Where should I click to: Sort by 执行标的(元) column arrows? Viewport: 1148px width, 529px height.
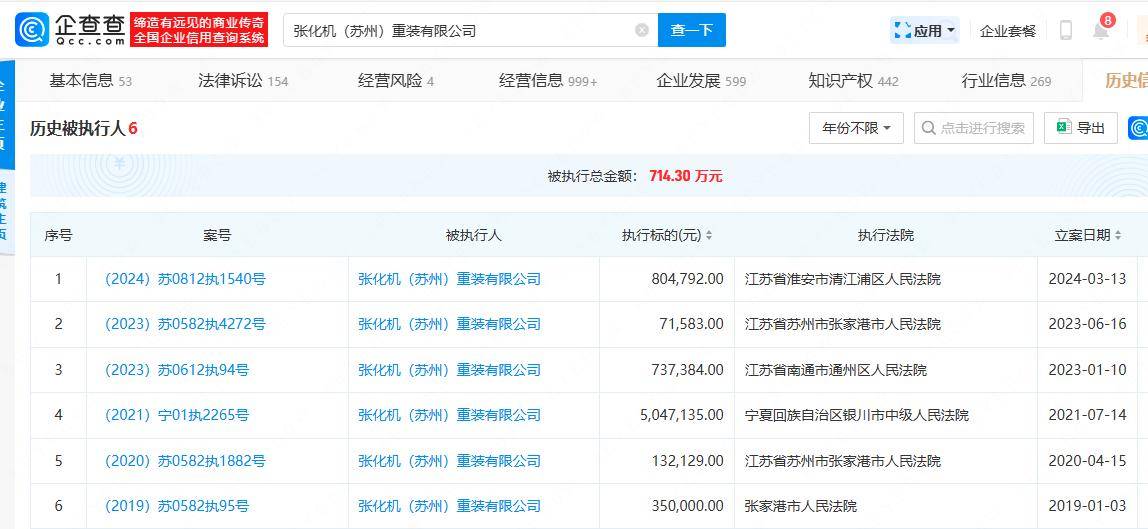709,236
